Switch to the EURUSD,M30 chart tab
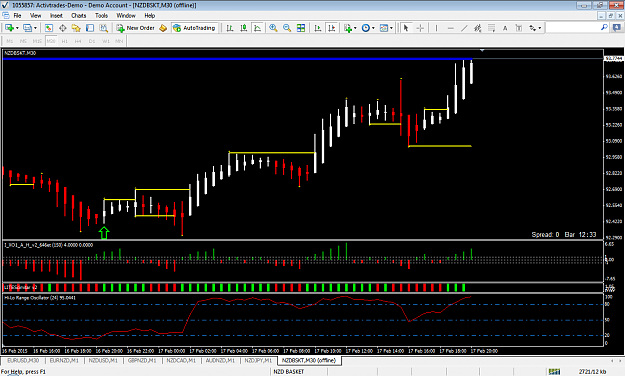The height and width of the screenshot is (376, 625). point(23,360)
